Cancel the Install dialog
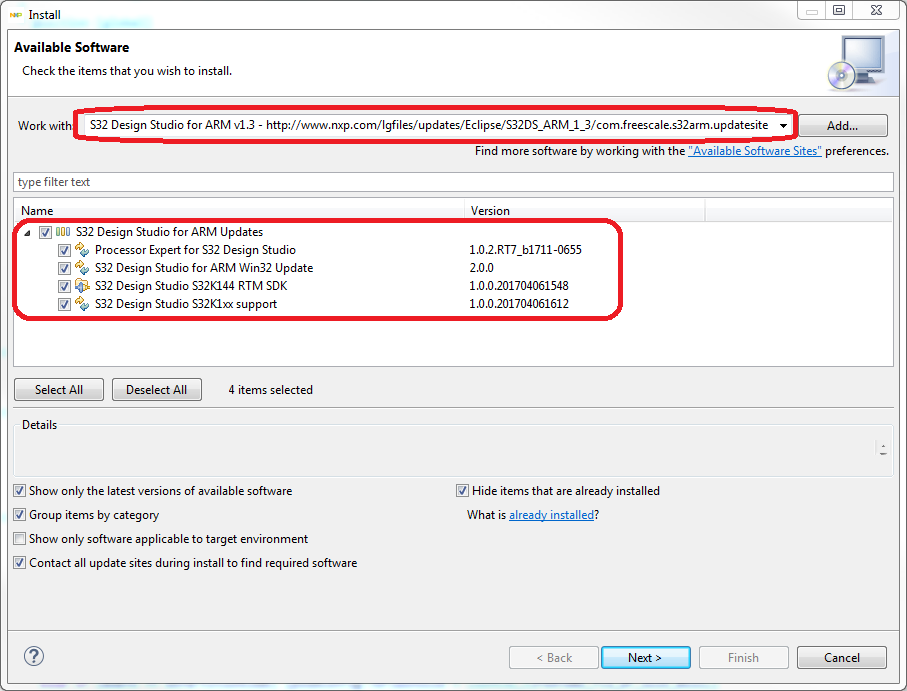This screenshot has height=691, width=907. pos(842,657)
